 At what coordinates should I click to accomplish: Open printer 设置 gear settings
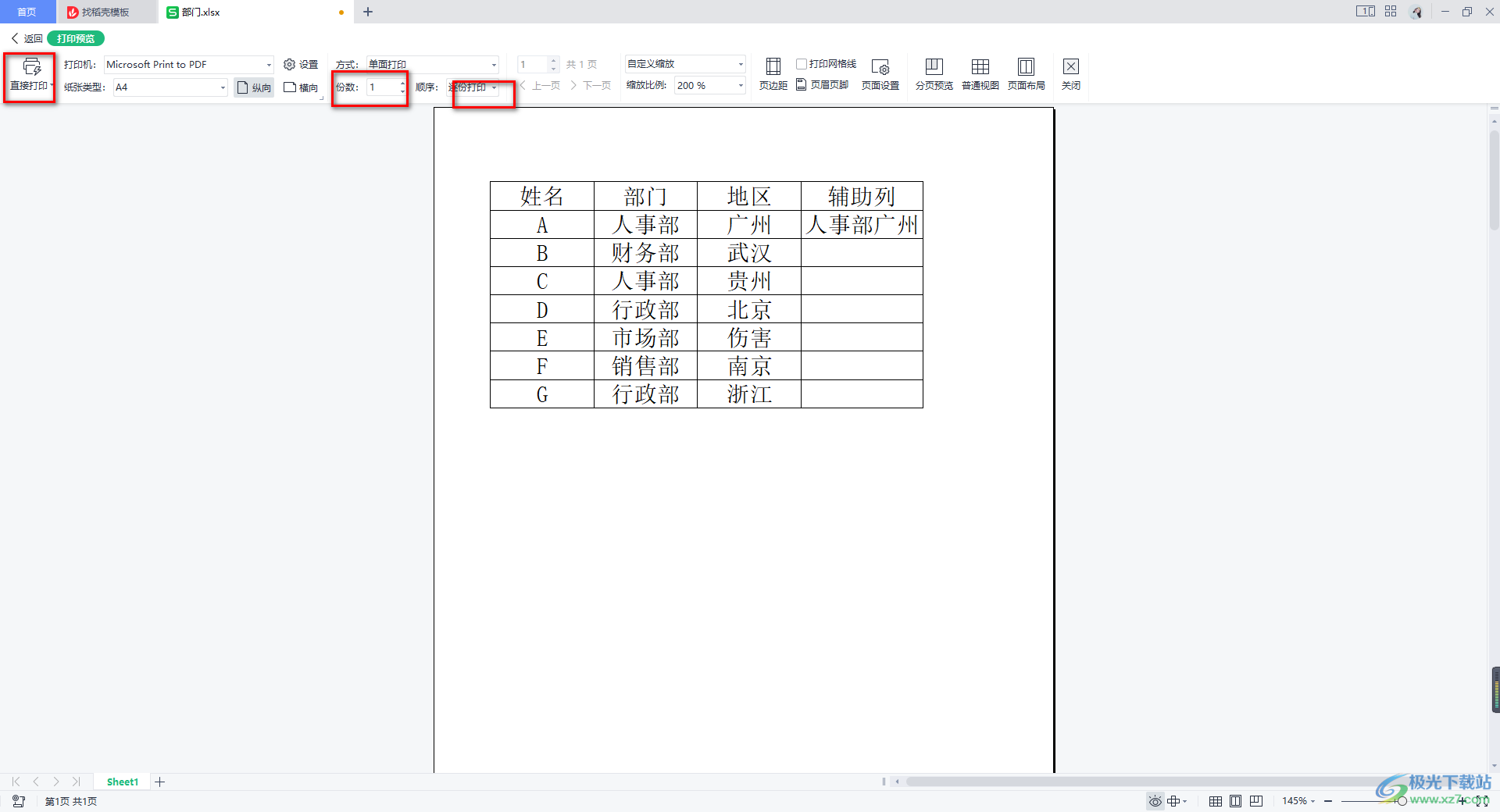coord(301,65)
